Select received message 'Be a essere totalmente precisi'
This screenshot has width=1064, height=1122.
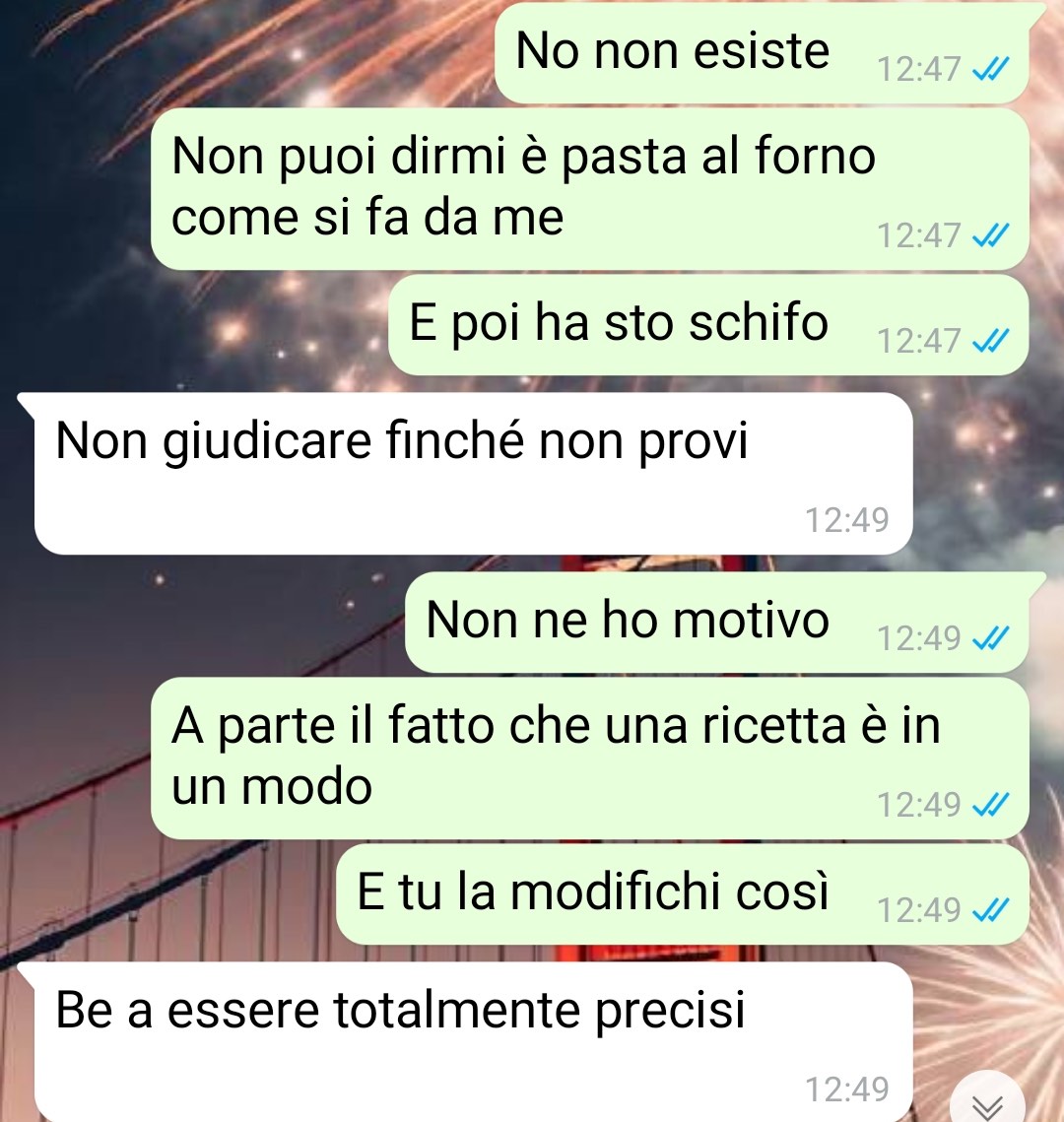tap(401, 1011)
